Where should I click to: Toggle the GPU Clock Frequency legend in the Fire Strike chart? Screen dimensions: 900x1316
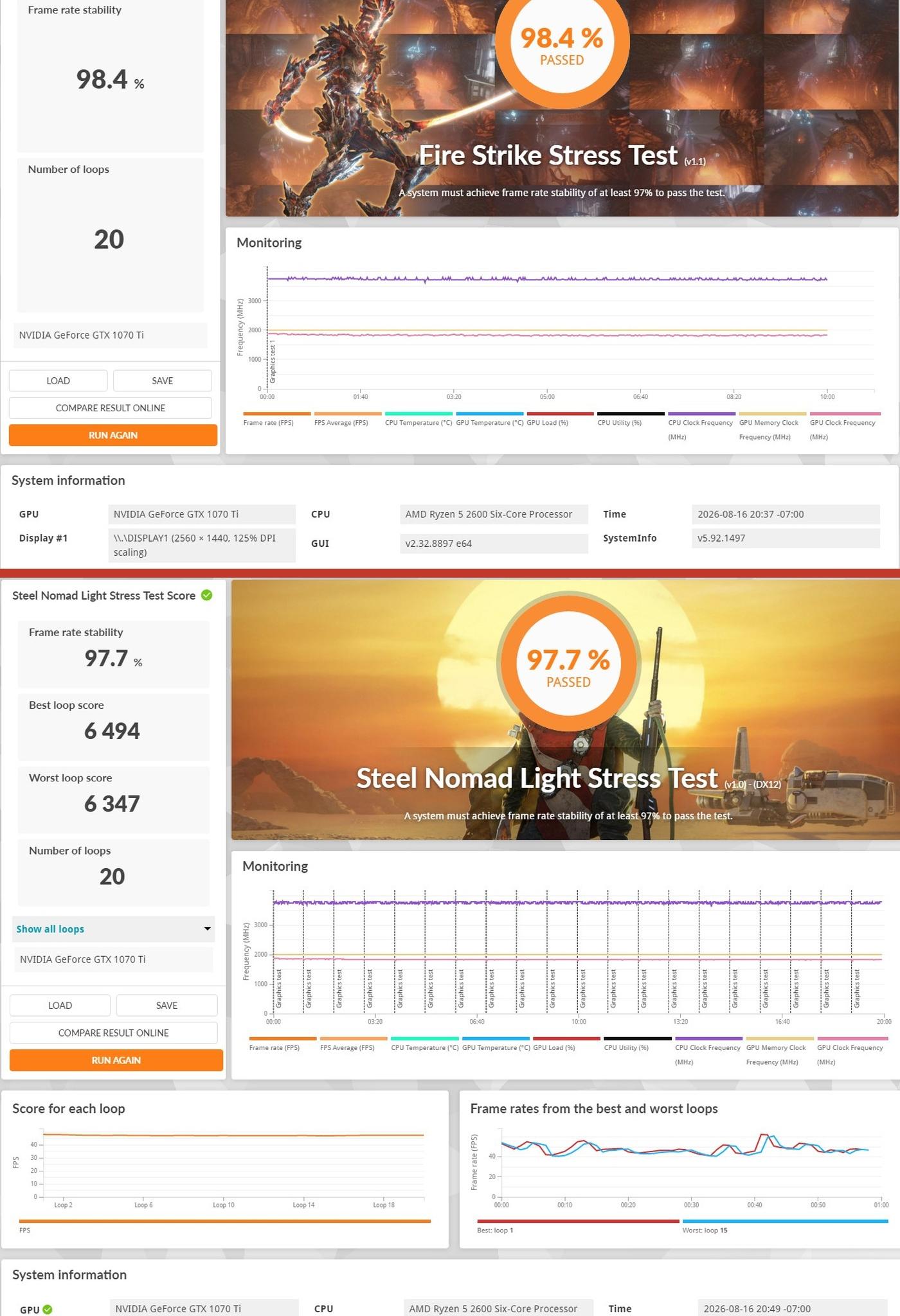coord(845,425)
